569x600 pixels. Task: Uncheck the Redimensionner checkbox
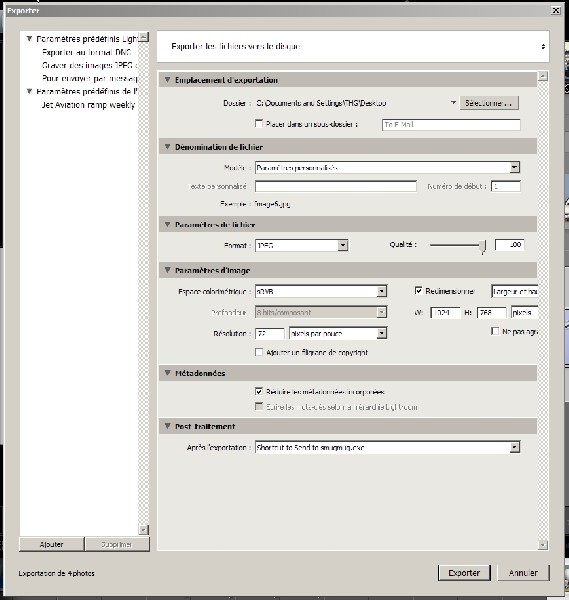pos(419,291)
